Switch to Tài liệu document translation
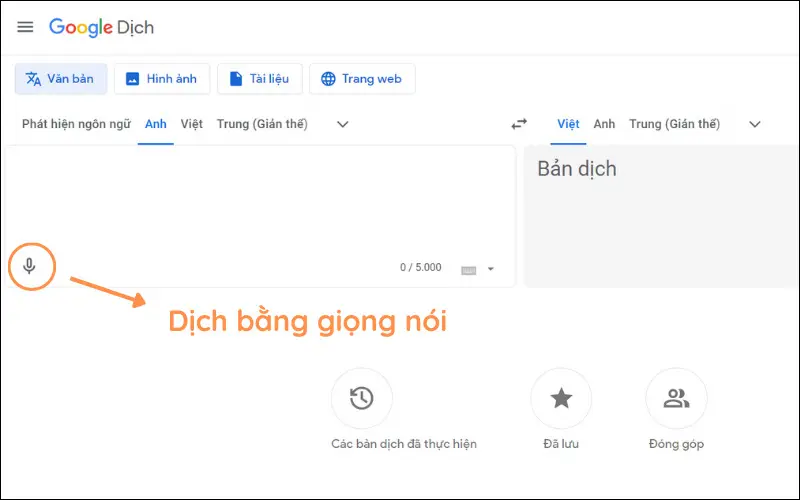800x500 pixels. (259, 79)
